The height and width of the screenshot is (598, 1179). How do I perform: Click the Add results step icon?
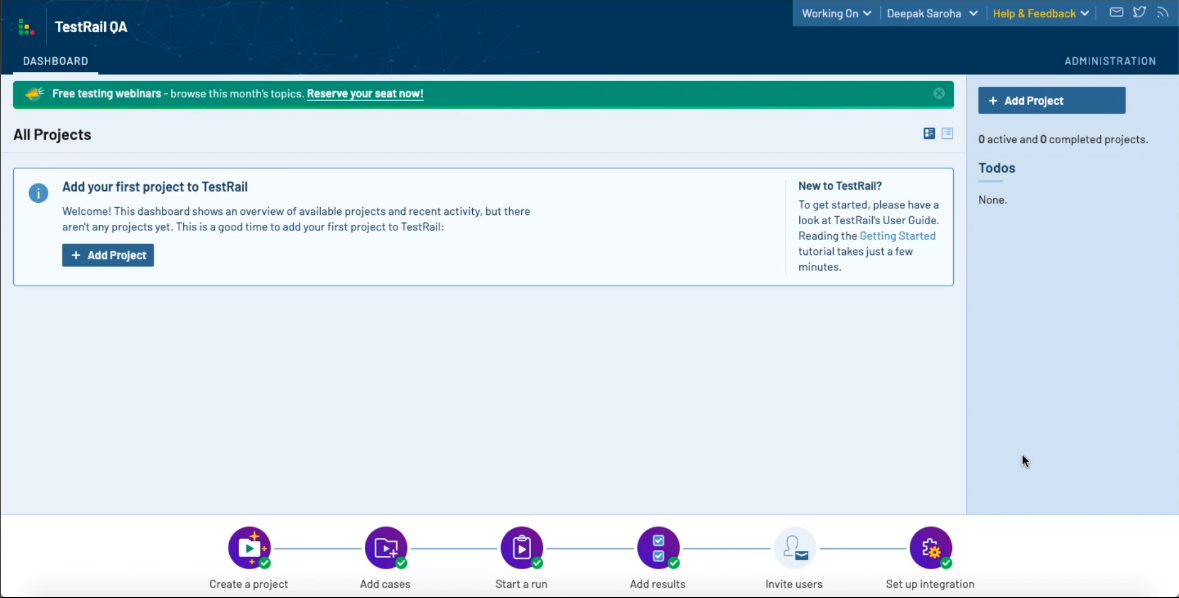(658, 548)
